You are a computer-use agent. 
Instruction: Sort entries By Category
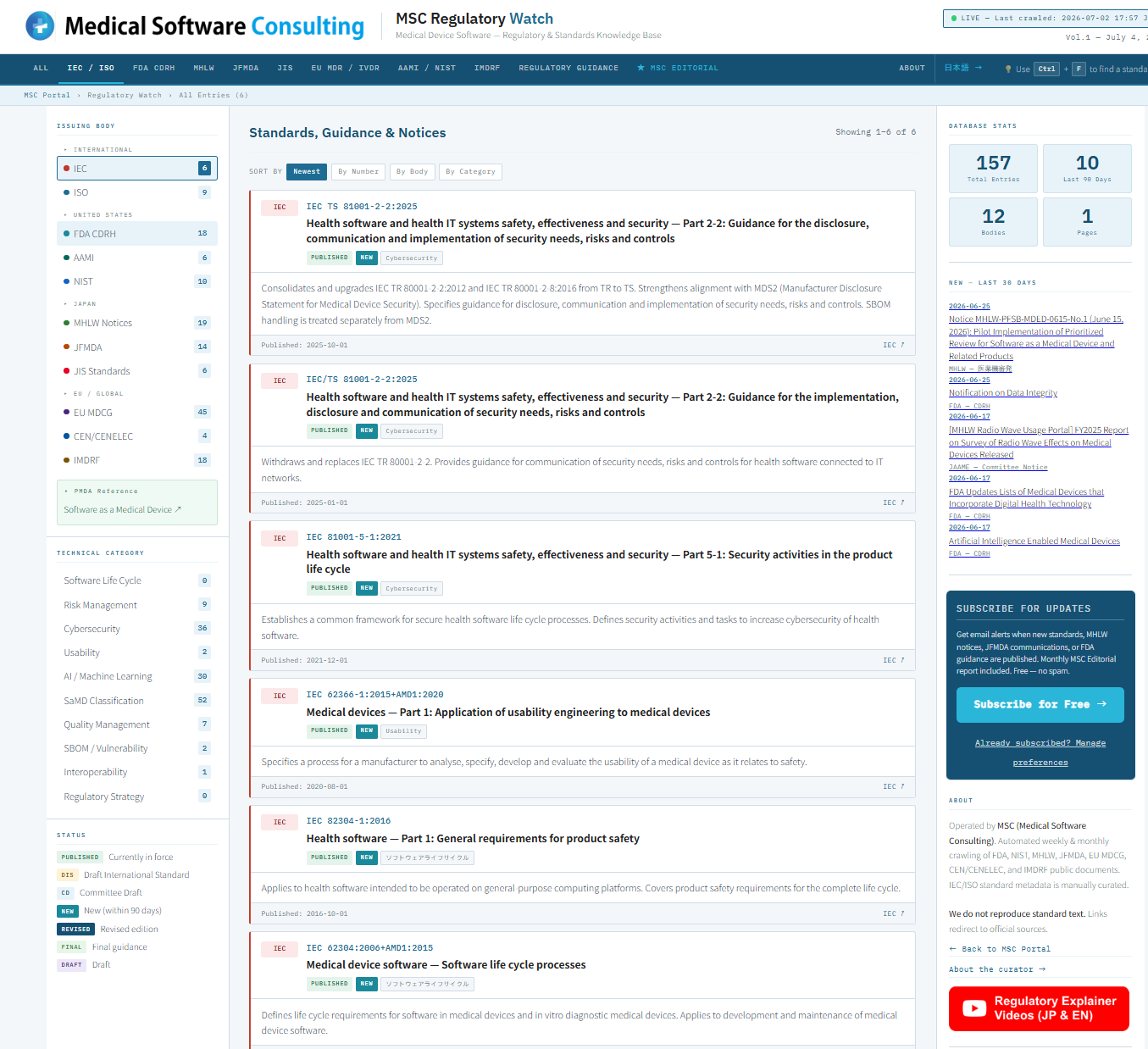[x=471, y=172]
